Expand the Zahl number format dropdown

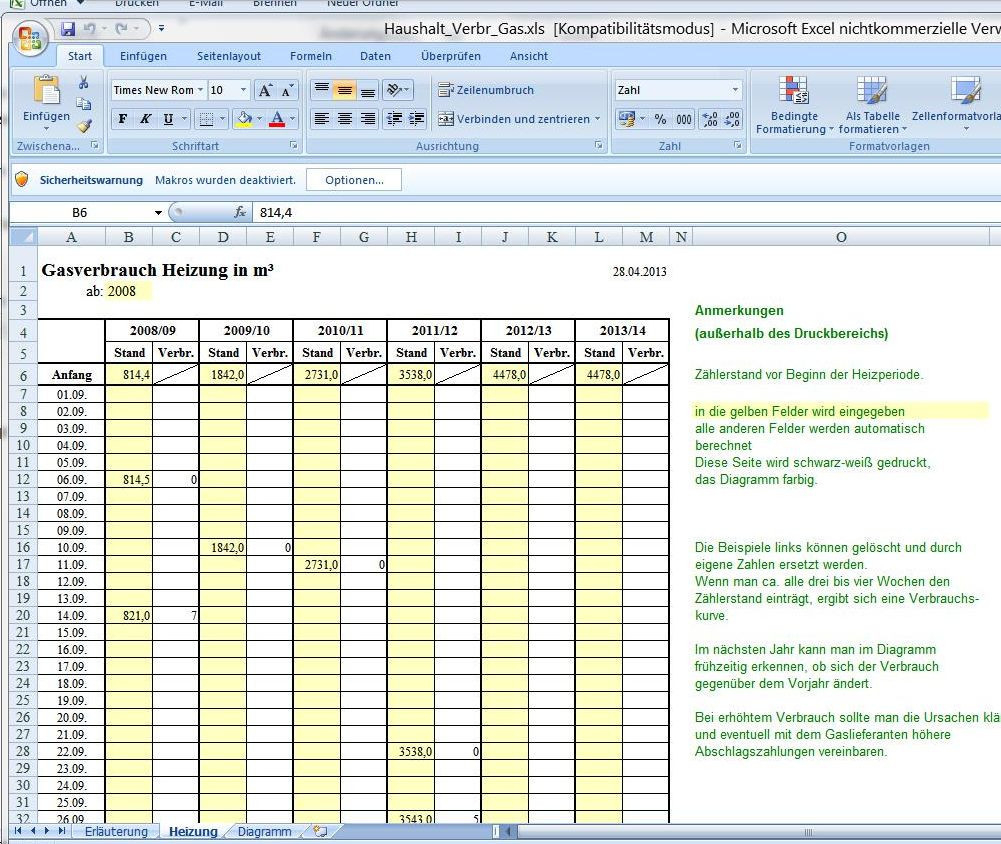[735, 90]
